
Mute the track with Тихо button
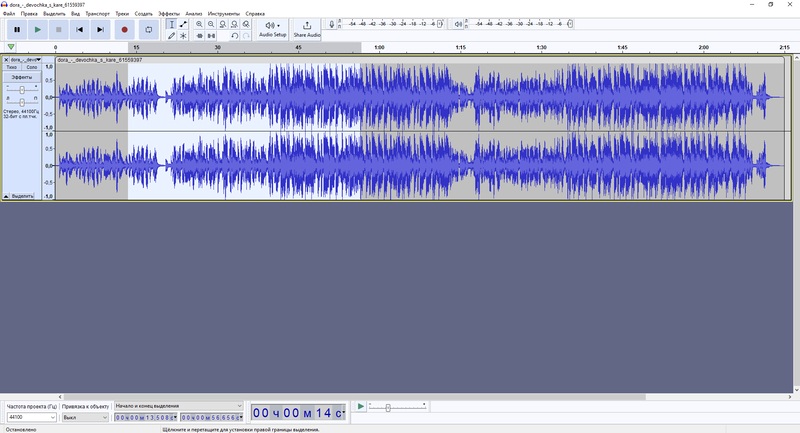click(x=12, y=68)
